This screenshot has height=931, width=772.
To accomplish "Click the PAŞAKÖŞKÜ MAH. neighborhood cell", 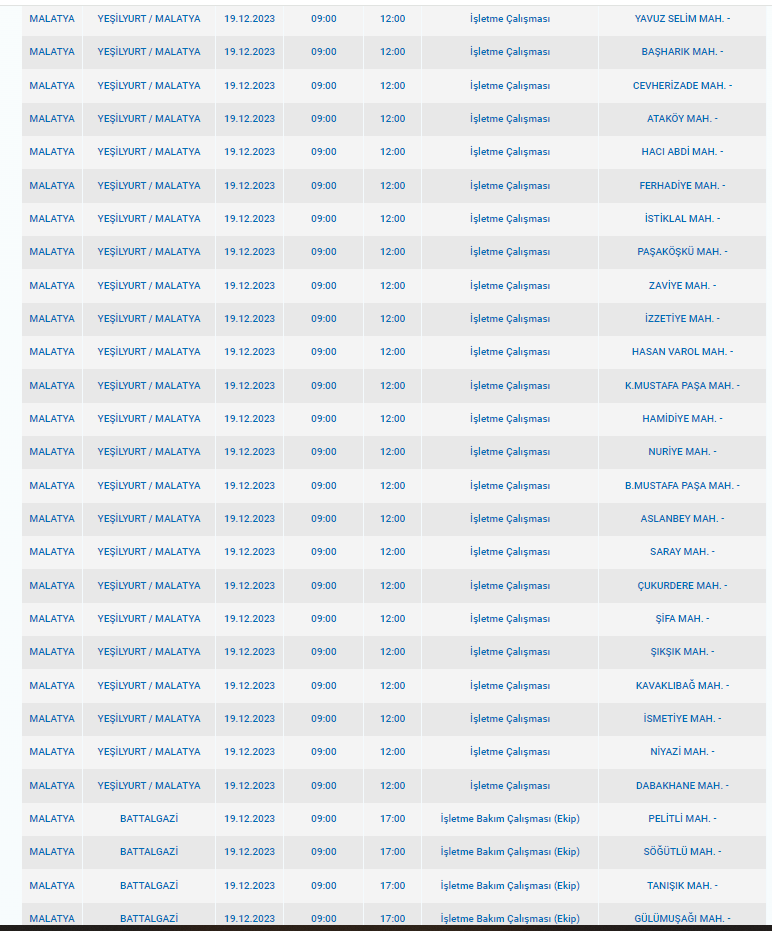I will click(x=682, y=252).
